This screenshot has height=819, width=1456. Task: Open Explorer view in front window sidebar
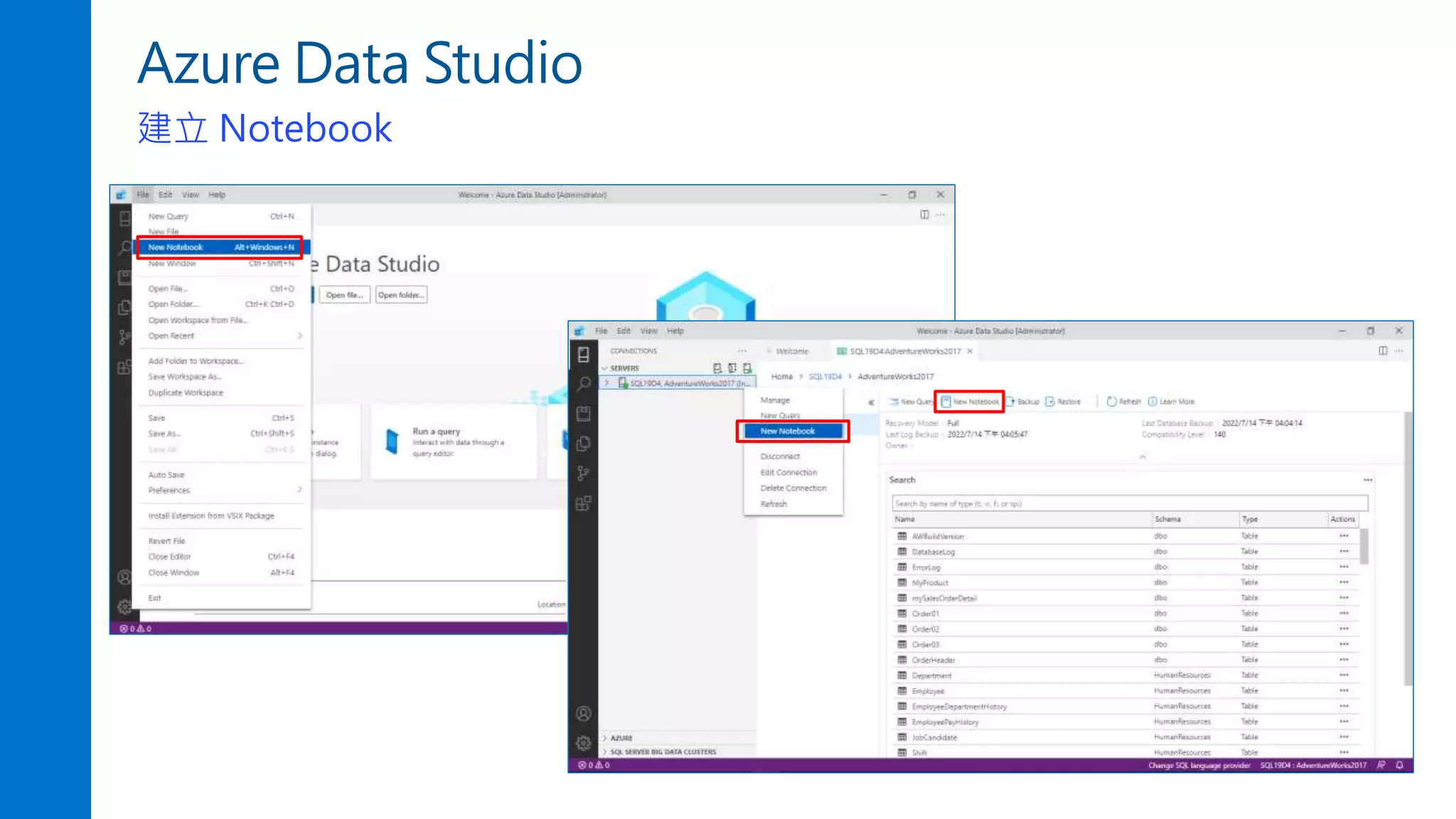click(584, 444)
